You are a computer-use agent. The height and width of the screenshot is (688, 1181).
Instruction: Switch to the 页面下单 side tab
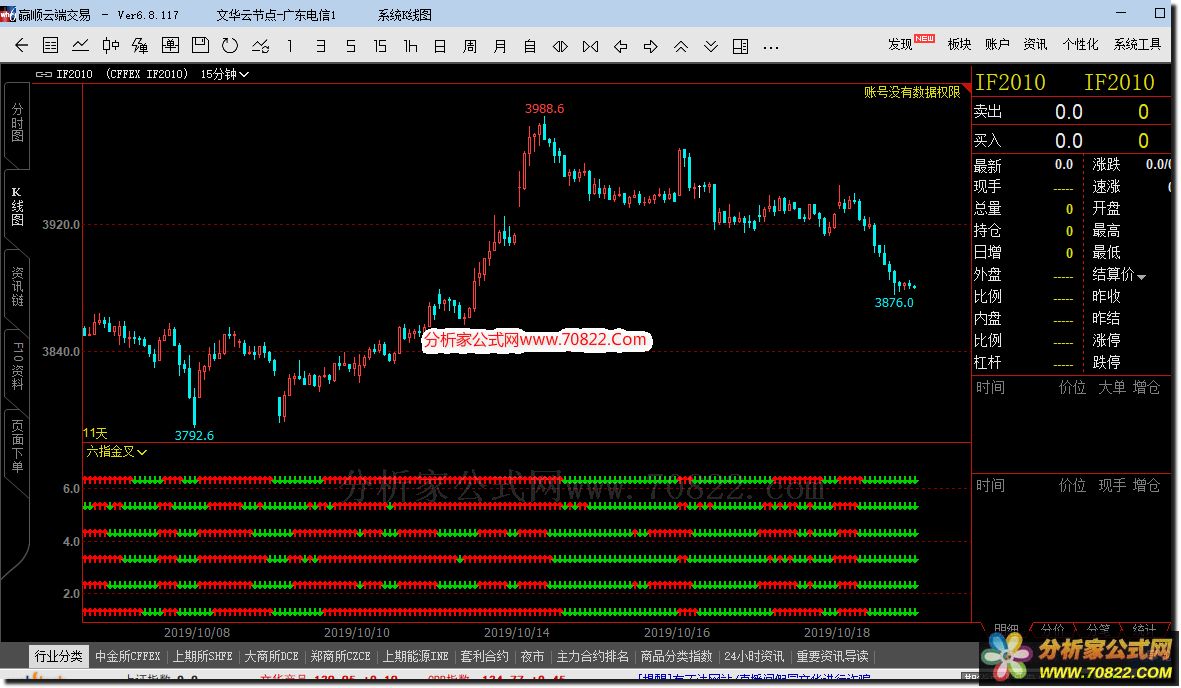[x=17, y=446]
